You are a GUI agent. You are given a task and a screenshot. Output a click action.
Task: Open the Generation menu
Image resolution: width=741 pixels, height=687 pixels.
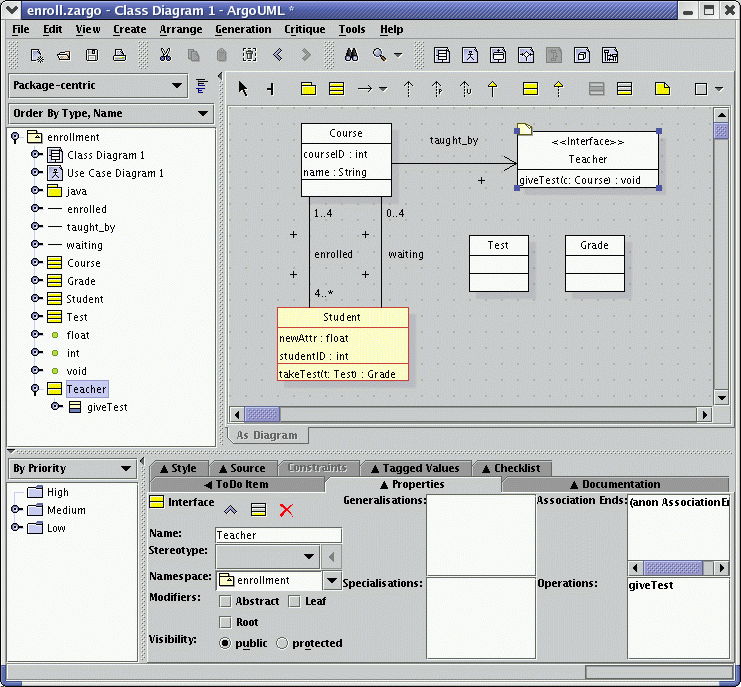(x=243, y=29)
